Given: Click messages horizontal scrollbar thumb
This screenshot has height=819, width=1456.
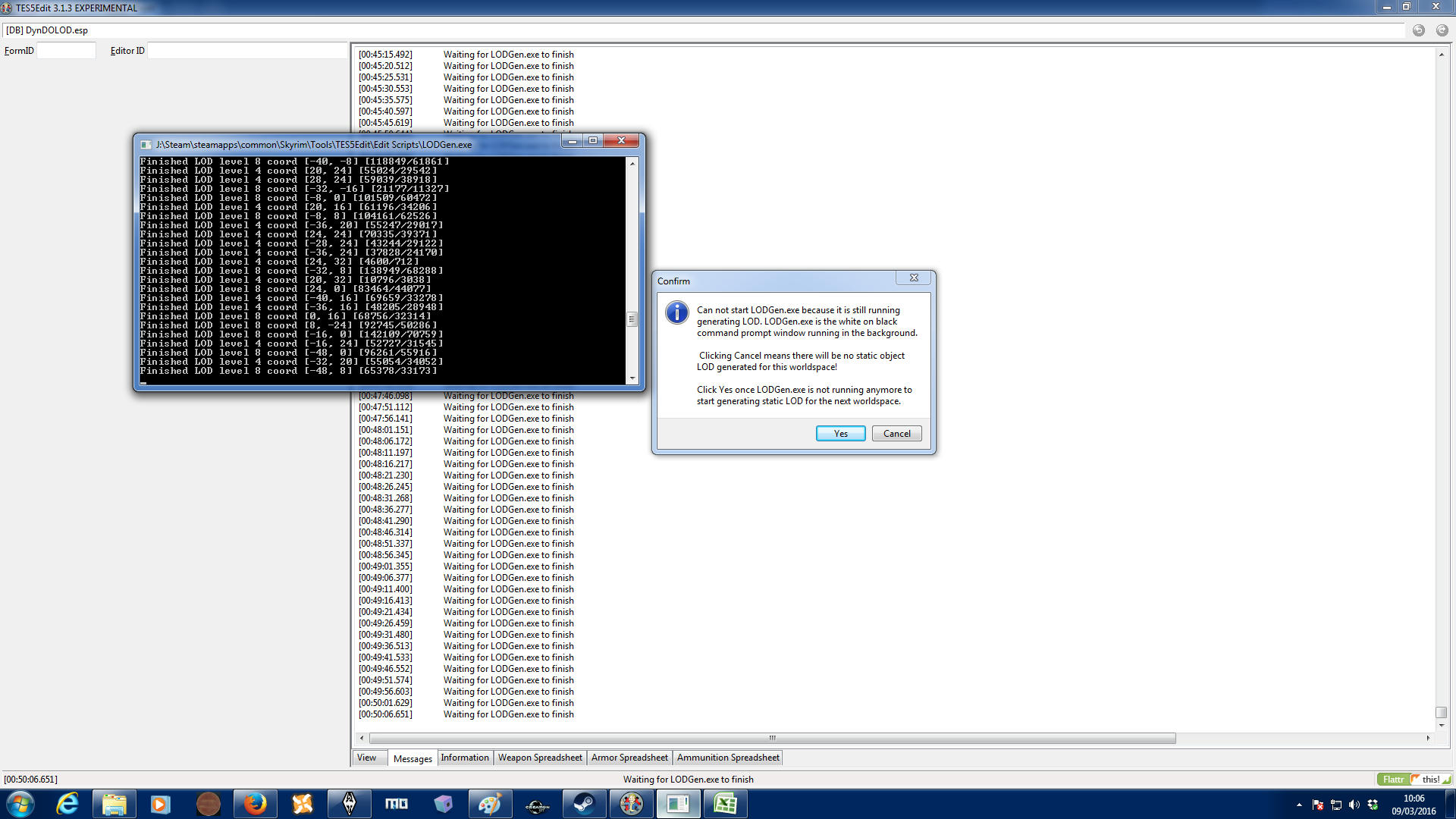Looking at the screenshot, I should click(x=772, y=738).
